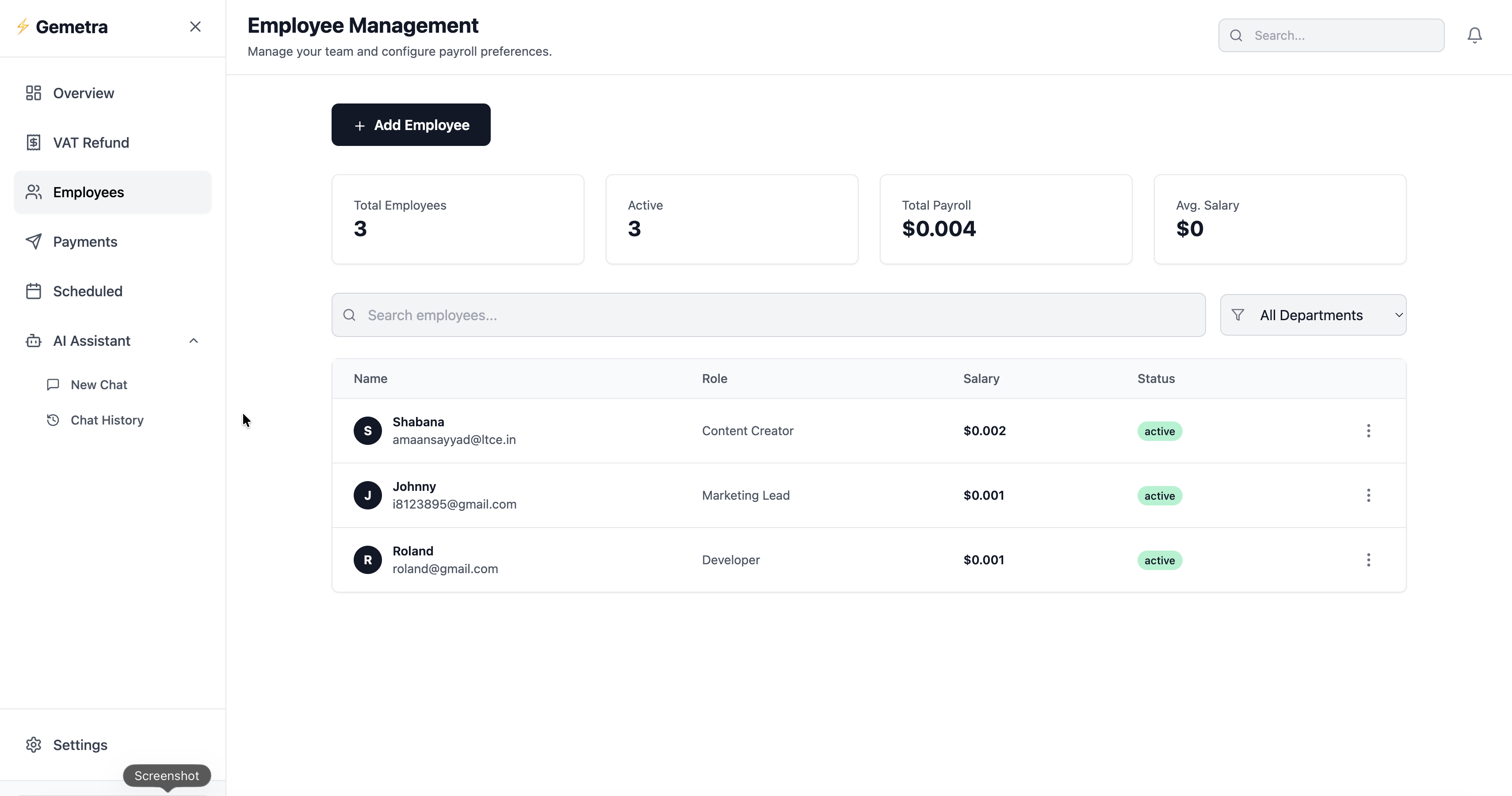Click the Settings gear in the sidebar
The height and width of the screenshot is (796, 1512).
click(34, 744)
